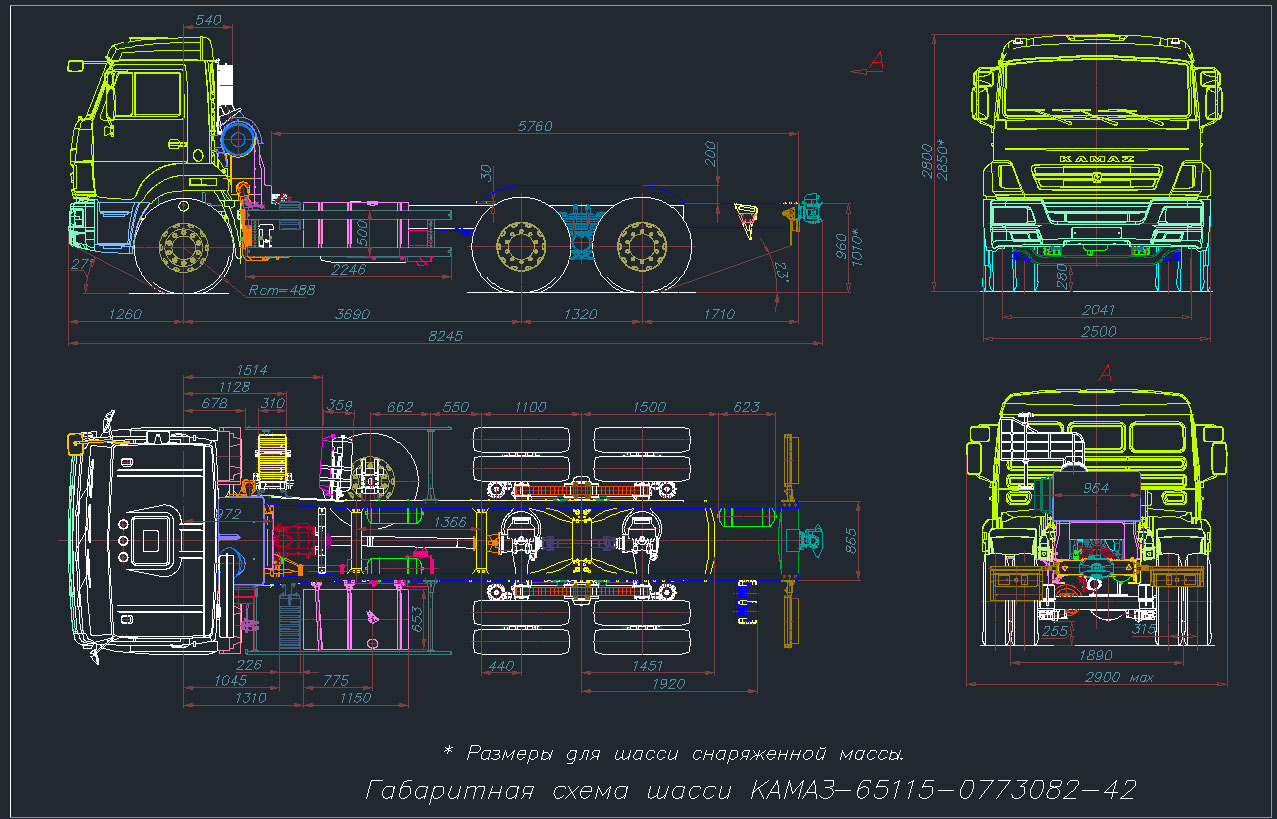Screen dimensions: 1277x819
Task: Click the dimension value 1366
Action: [452, 522]
